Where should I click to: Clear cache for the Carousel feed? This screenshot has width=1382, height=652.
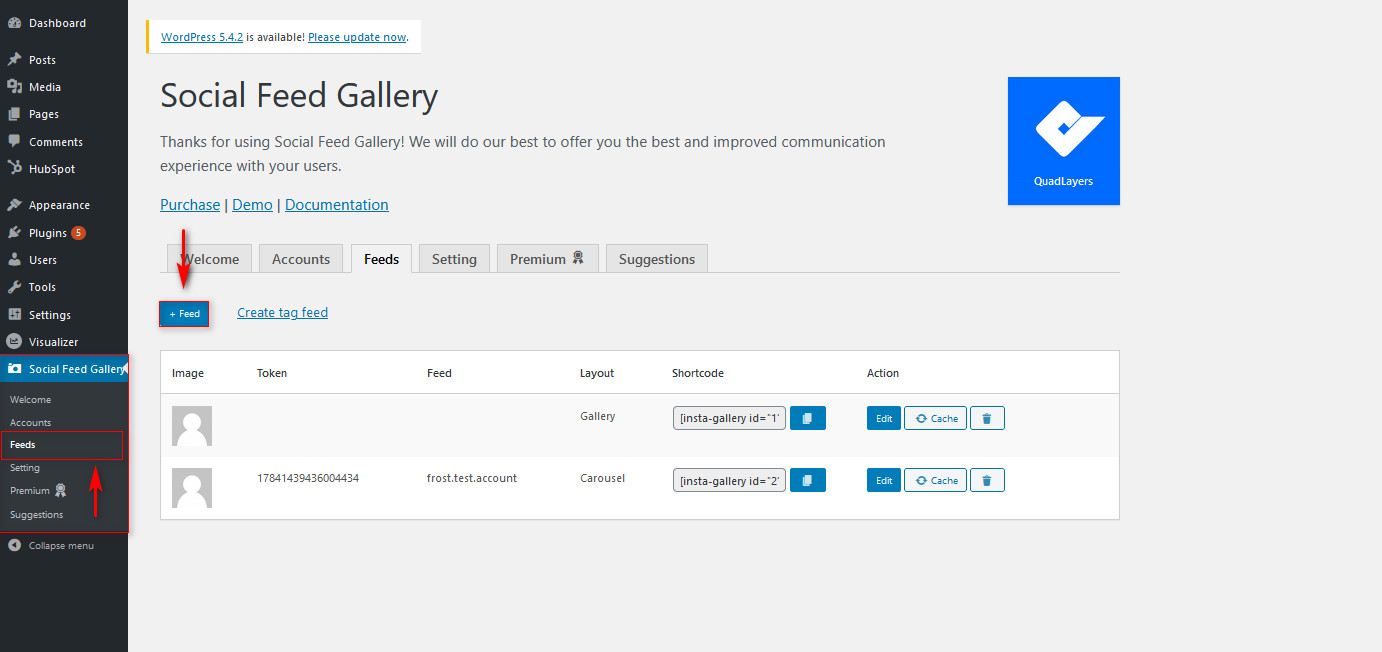(935, 481)
